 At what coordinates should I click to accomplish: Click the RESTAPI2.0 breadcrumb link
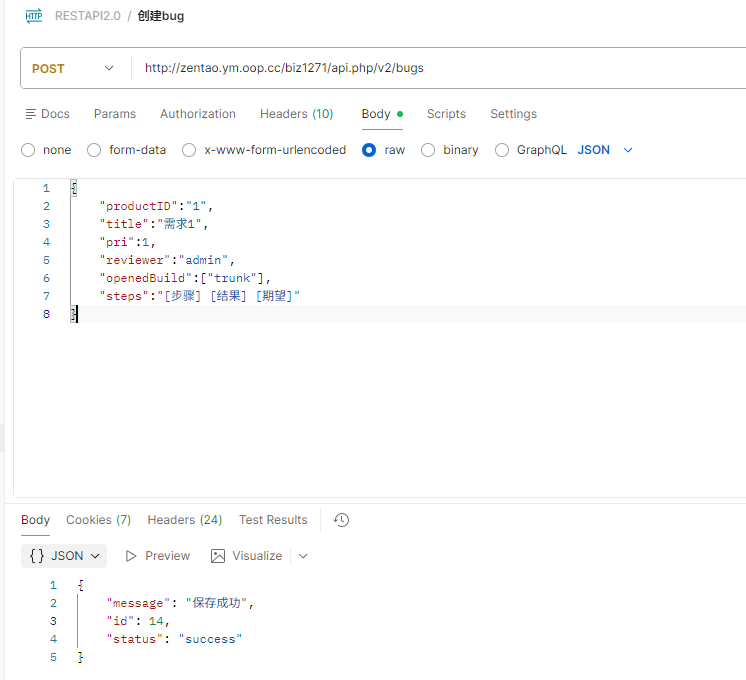click(x=88, y=16)
